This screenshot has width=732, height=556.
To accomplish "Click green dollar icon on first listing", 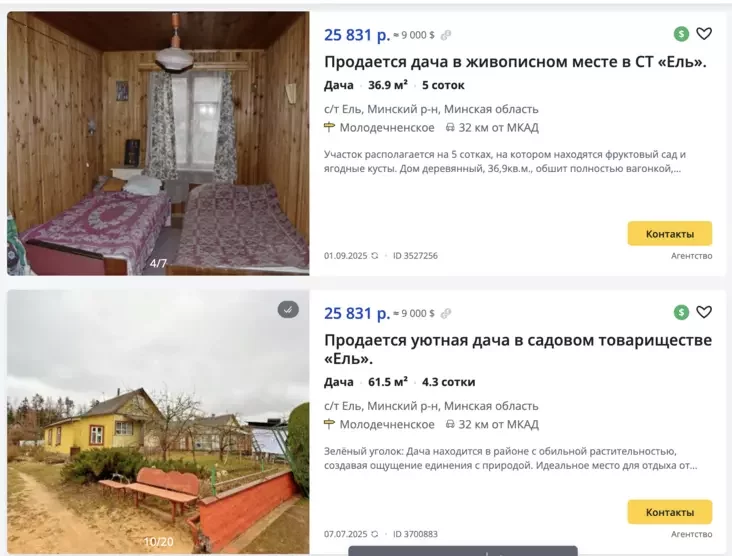I will coord(681,34).
